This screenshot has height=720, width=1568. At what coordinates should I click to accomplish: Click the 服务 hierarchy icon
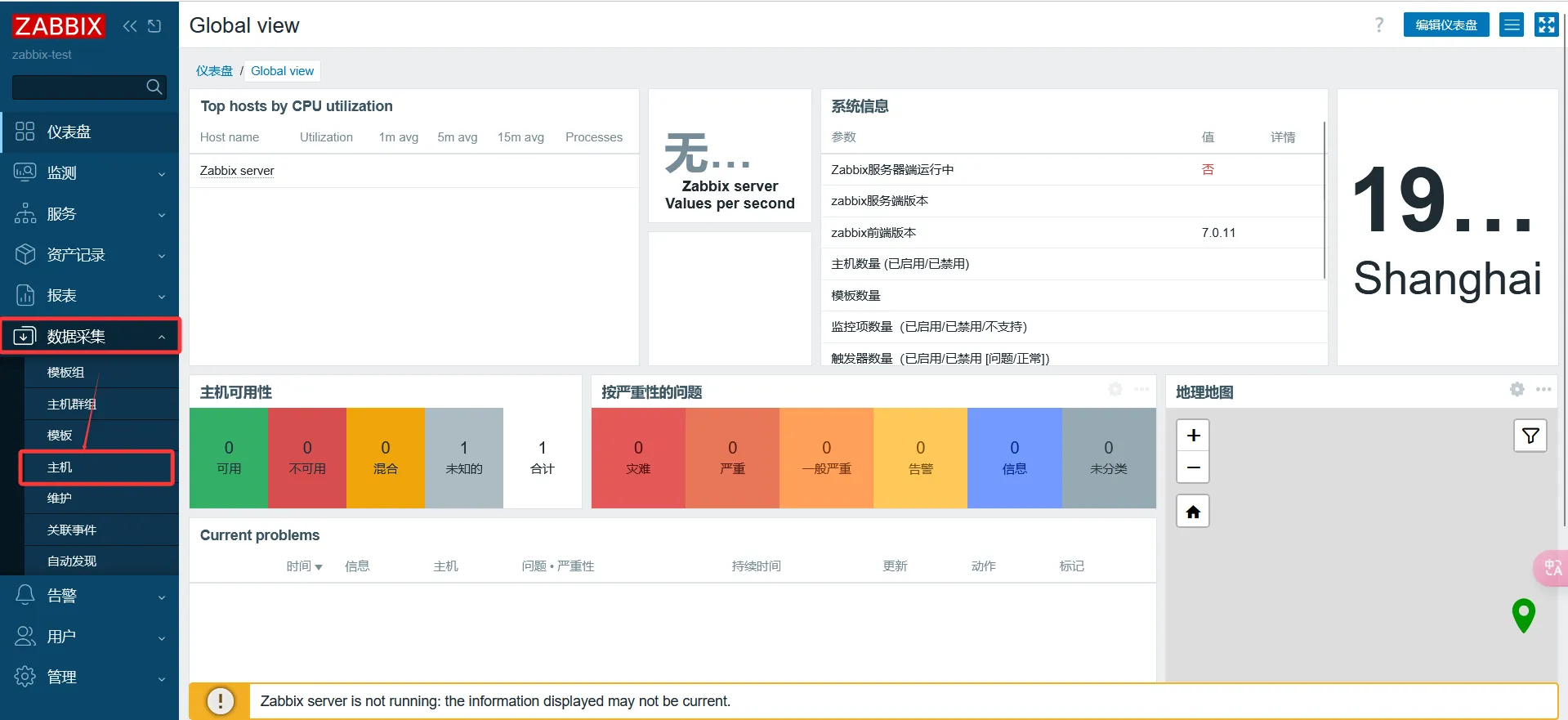click(25, 213)
